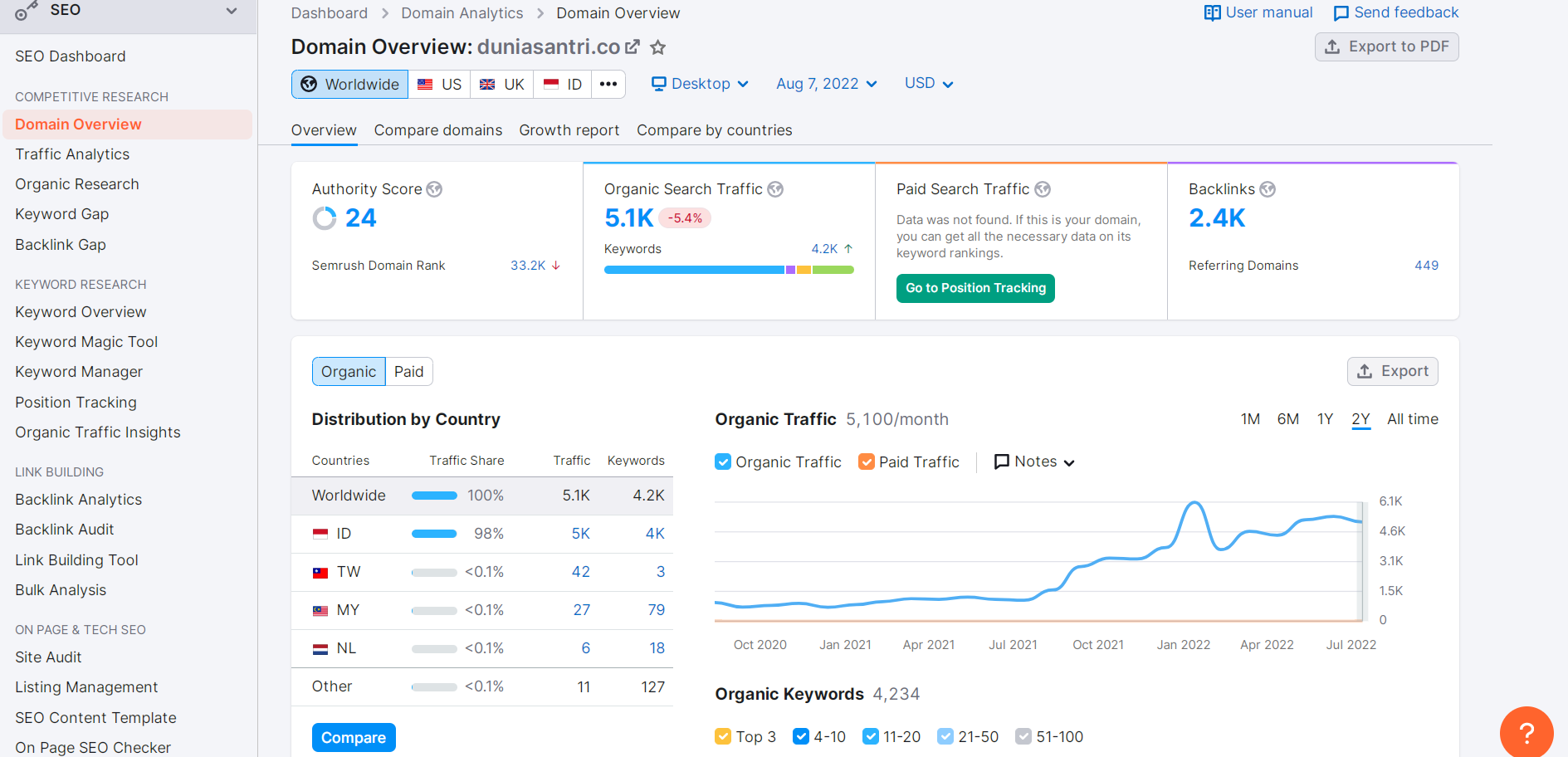Viewport: 1568px width, 757px height.
Task: Go to Dashboard breadcrumb
Action: point(330,13)
